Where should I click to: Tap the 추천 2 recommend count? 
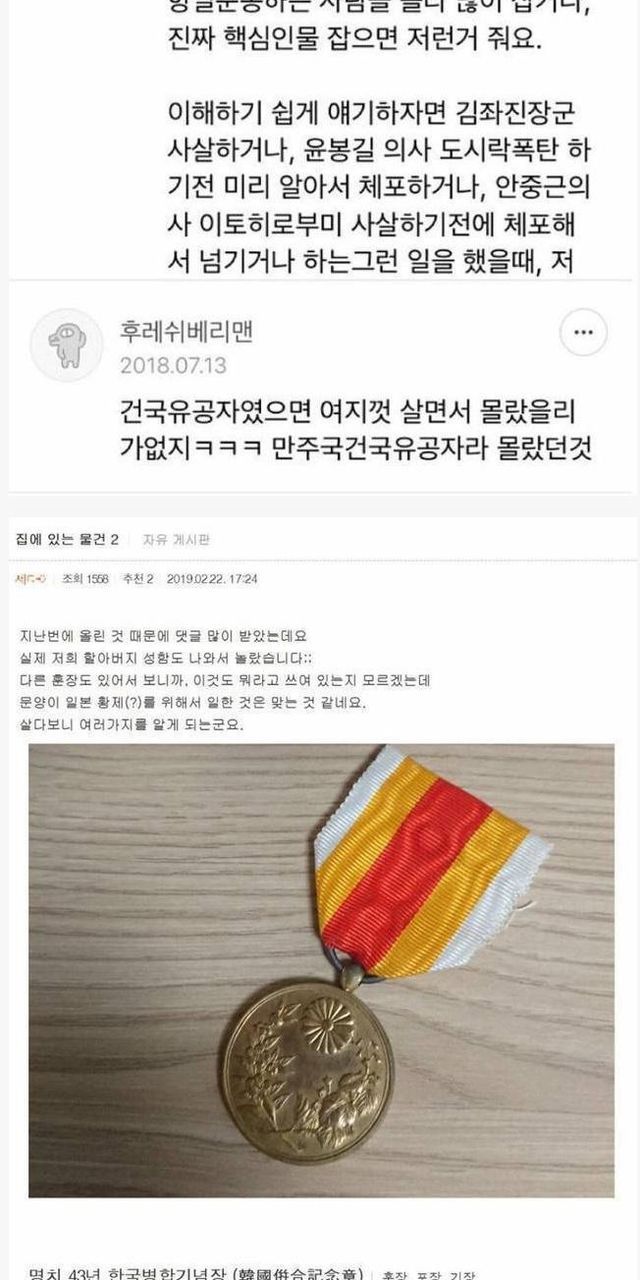pyautogui.click(x=137, y=578)
